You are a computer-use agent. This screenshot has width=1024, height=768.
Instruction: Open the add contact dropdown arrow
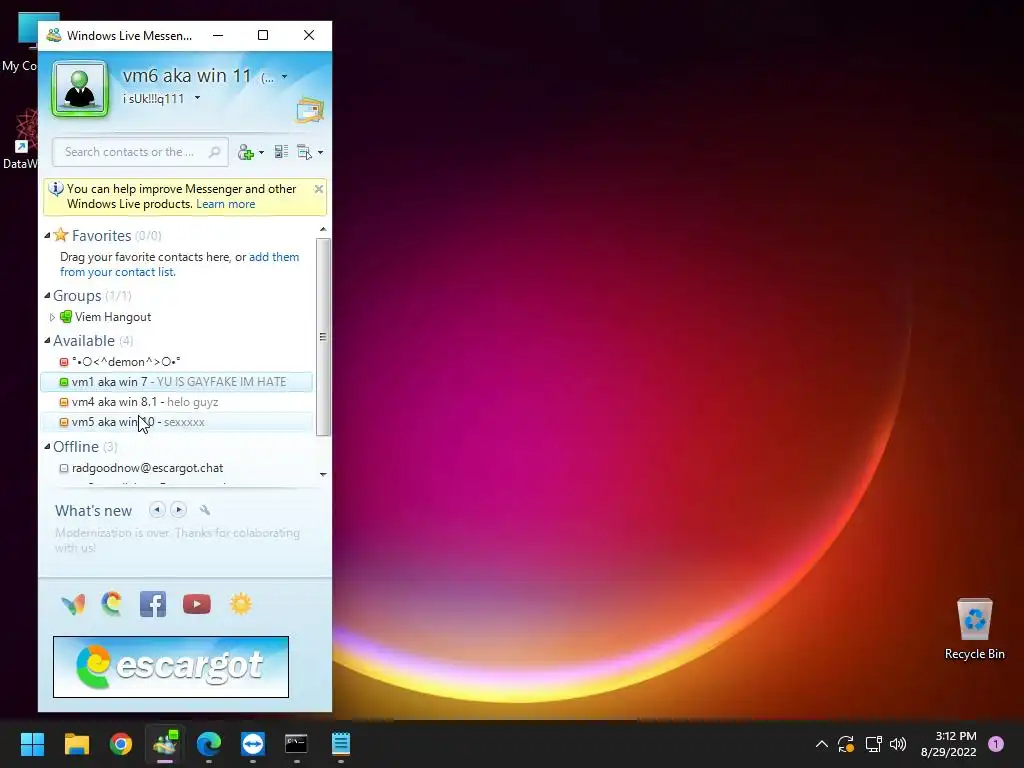[261, 153]
